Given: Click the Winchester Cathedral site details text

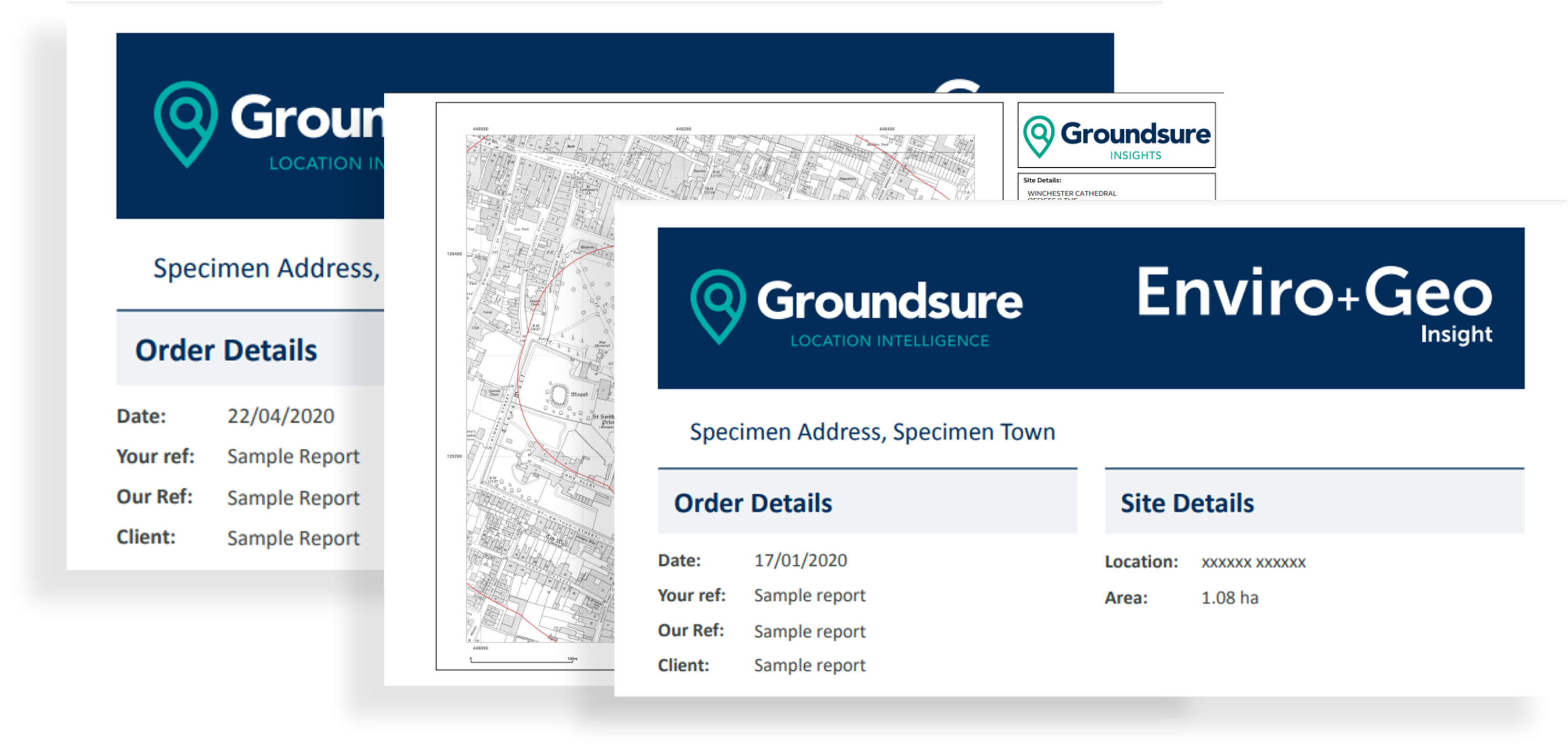Looking at the screenshot, I should 1071,193.
